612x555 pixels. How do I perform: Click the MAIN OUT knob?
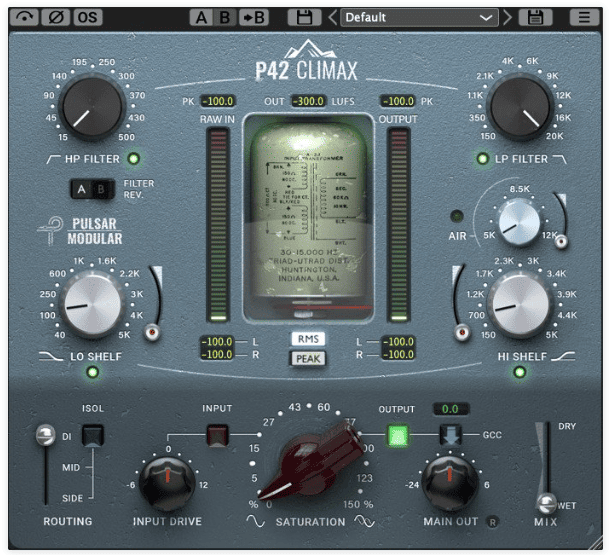click(x=450, y=484)
